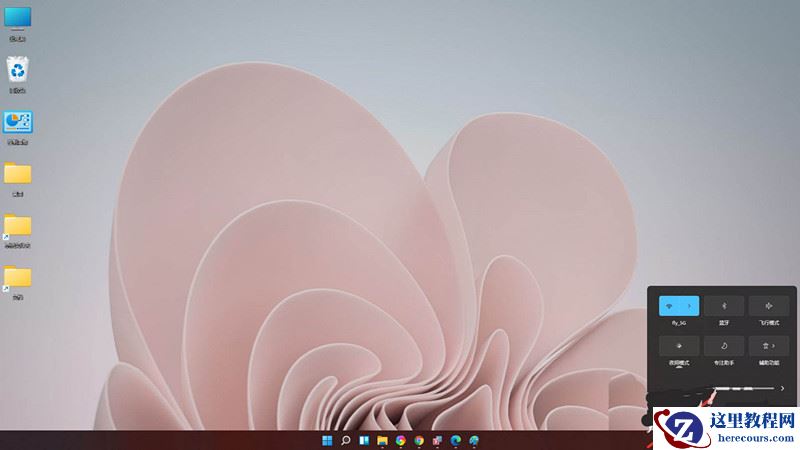The width and height of the screenshot is (800, 450).
Task: Toggle Wi-Fi in the quick settings panel
Action: (x=669, y=306)
